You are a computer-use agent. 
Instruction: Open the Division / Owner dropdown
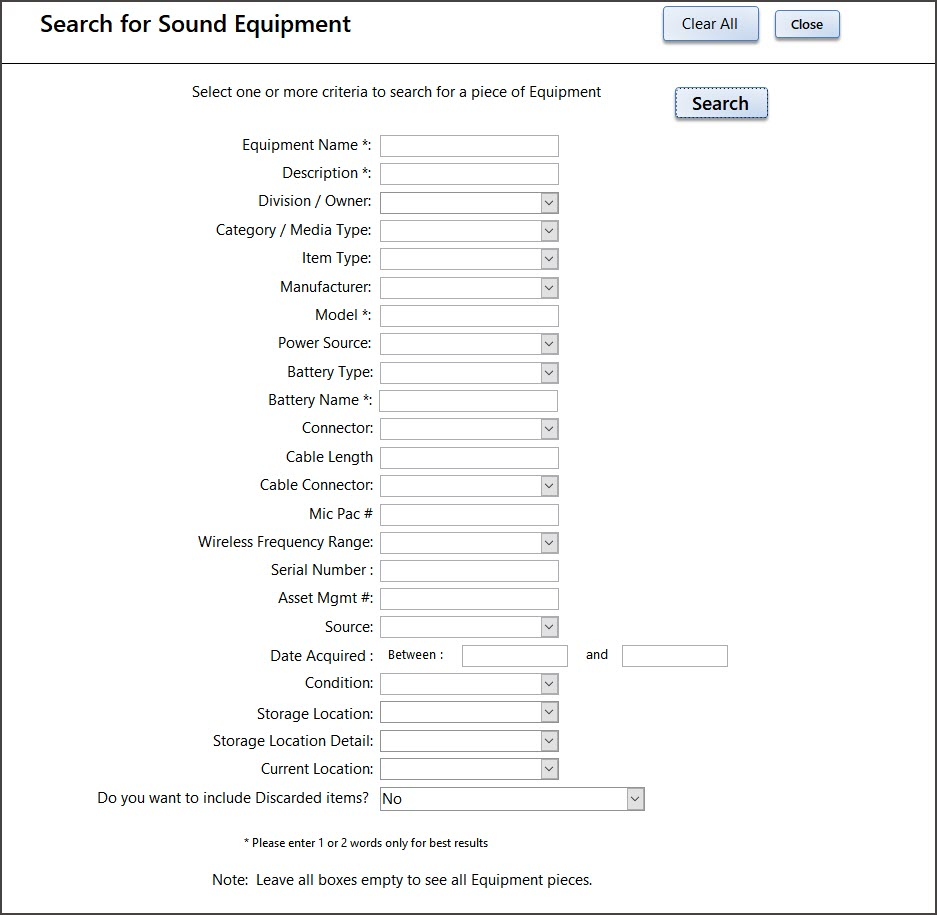(549, 203)
